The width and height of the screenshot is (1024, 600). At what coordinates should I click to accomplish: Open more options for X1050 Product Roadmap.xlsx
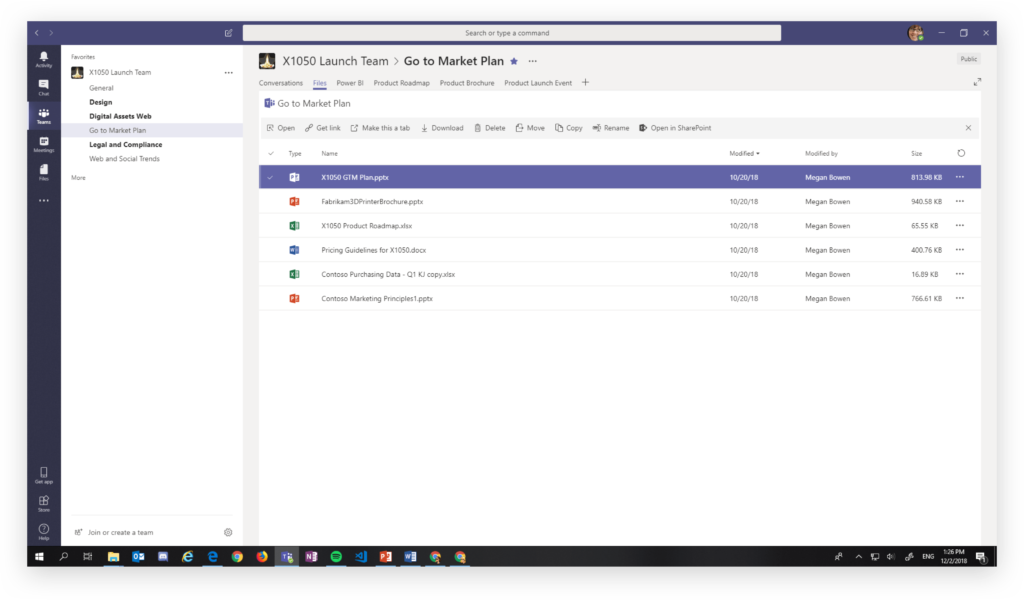pyautogui.click(x=959, y=225)
